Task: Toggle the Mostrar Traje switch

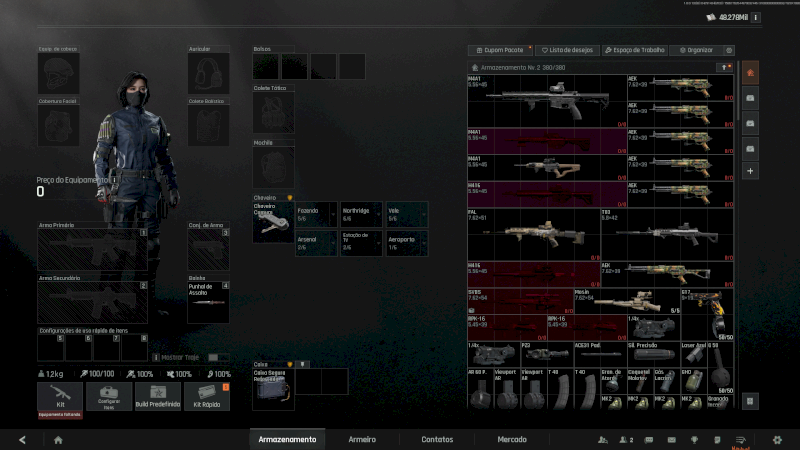Action: coord(218,357)
